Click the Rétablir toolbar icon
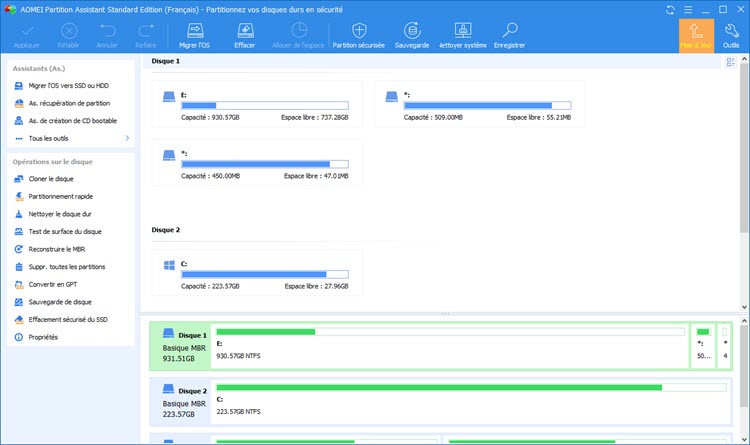 pos(69,31)
